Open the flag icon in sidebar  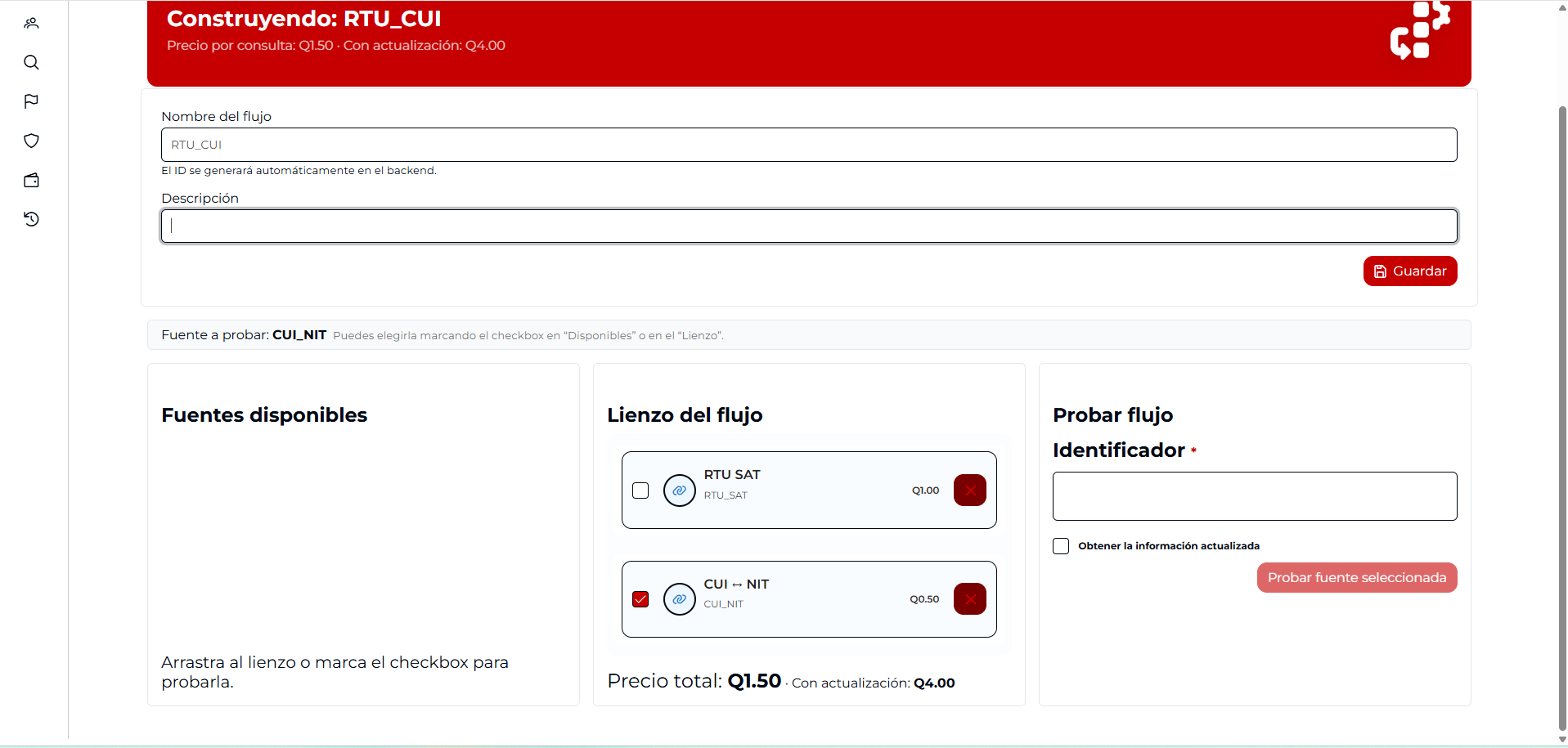point(31,101)
